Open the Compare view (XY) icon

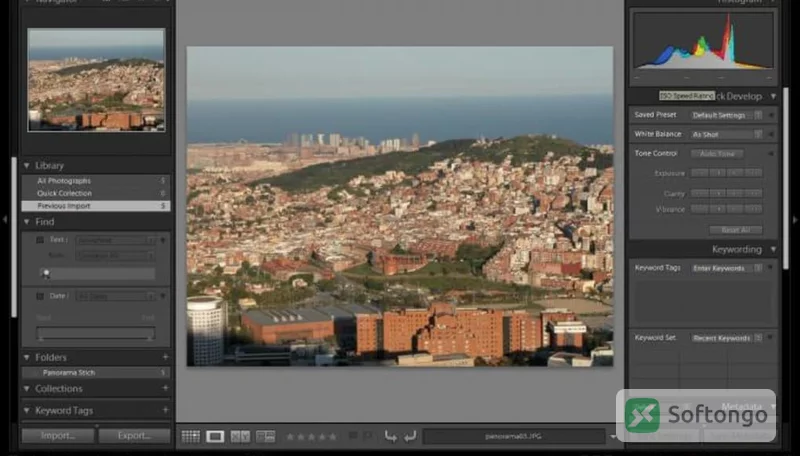[x=240, y=437]
